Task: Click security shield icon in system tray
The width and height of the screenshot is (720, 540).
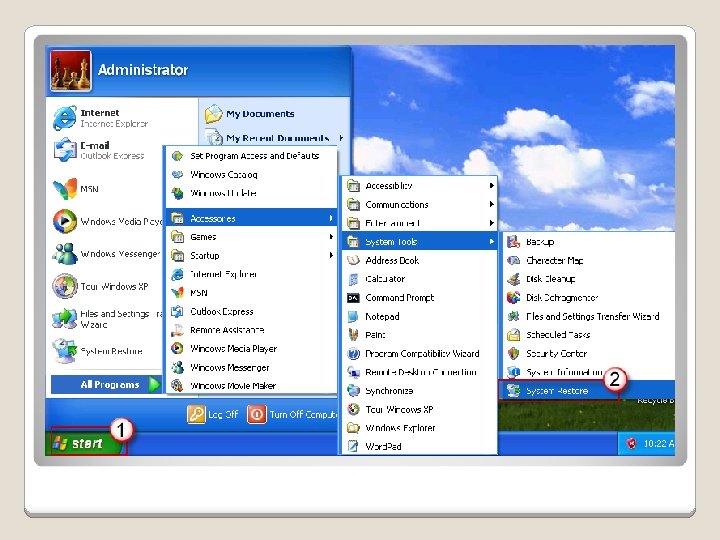Action: pyautogui.click(x=631, y=444)
